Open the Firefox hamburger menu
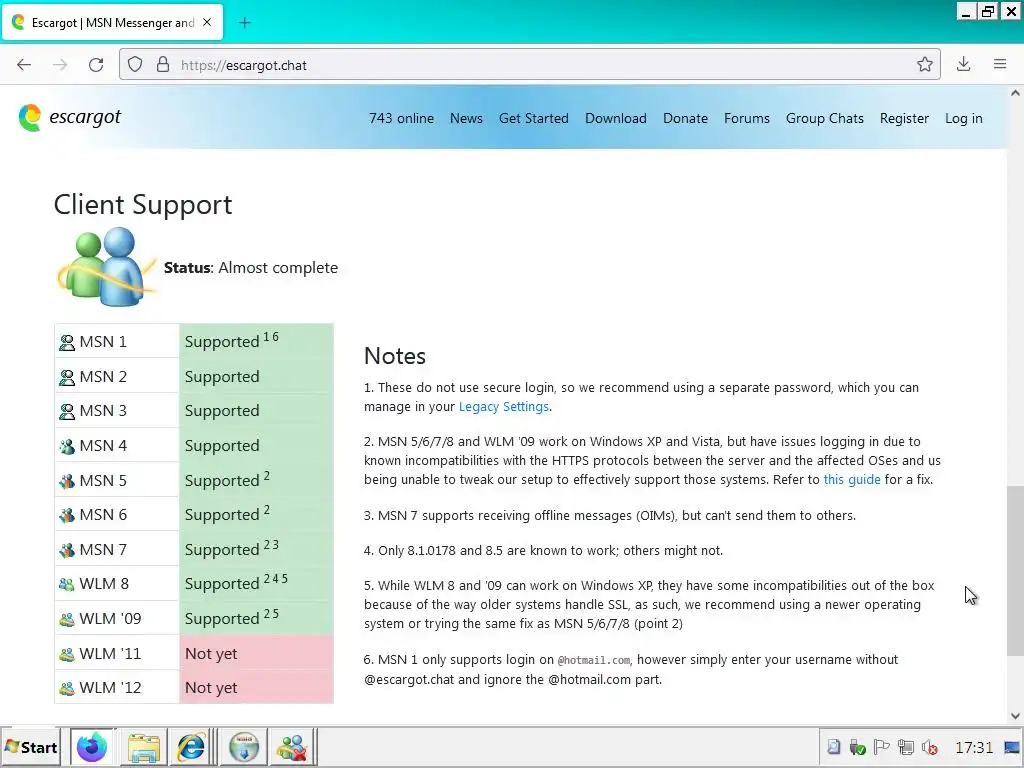The width and height of the screenshot is (1024, 768). [x=1000, y=64]
